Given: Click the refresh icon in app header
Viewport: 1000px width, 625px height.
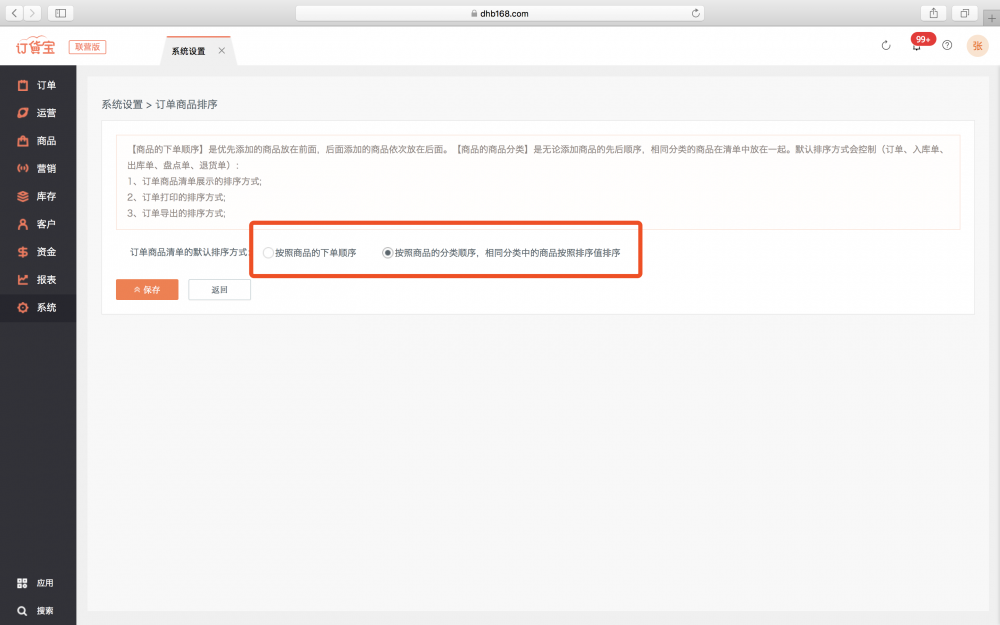Looking at the screenshot, I should coord(886,46).
